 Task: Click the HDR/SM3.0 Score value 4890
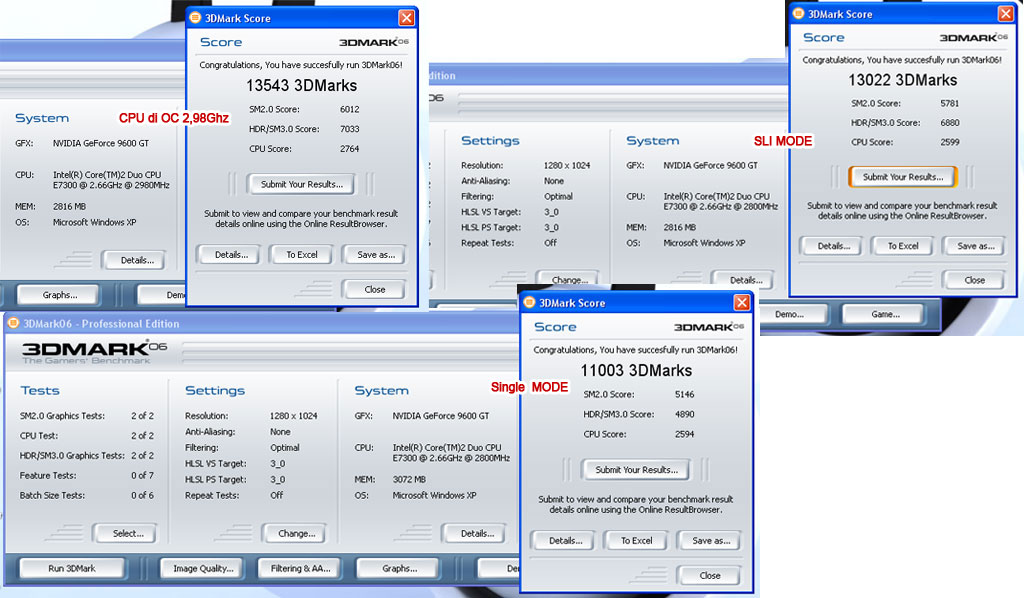point(684,414)
